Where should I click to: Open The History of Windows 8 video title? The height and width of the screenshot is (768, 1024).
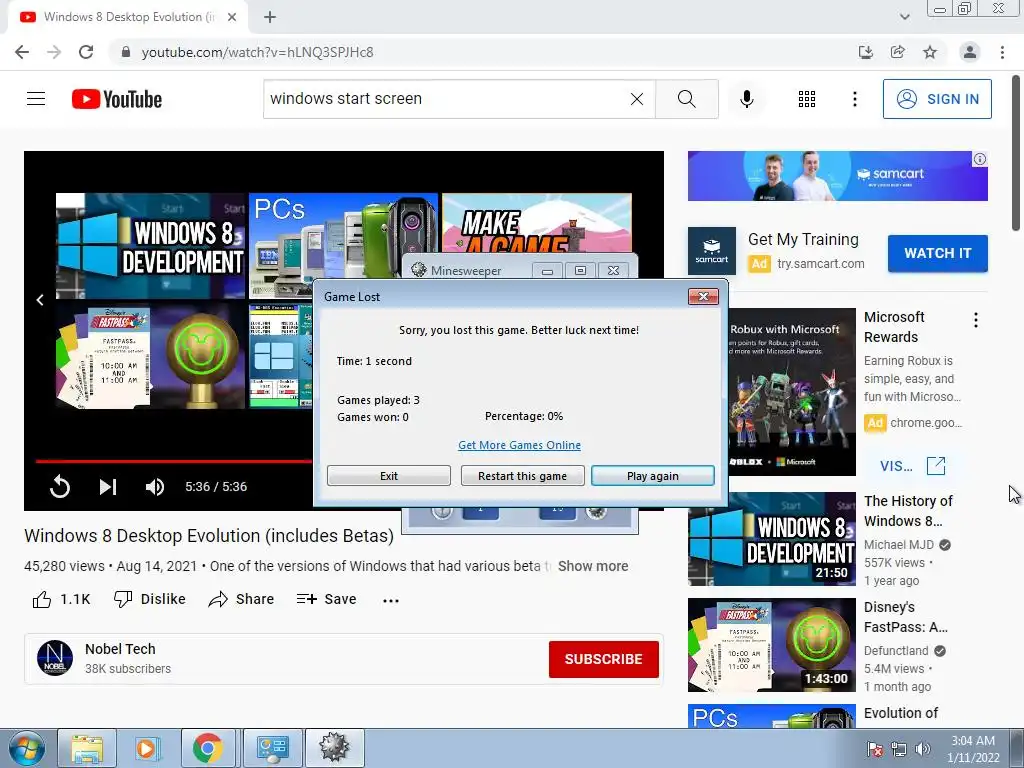(908, 511)
